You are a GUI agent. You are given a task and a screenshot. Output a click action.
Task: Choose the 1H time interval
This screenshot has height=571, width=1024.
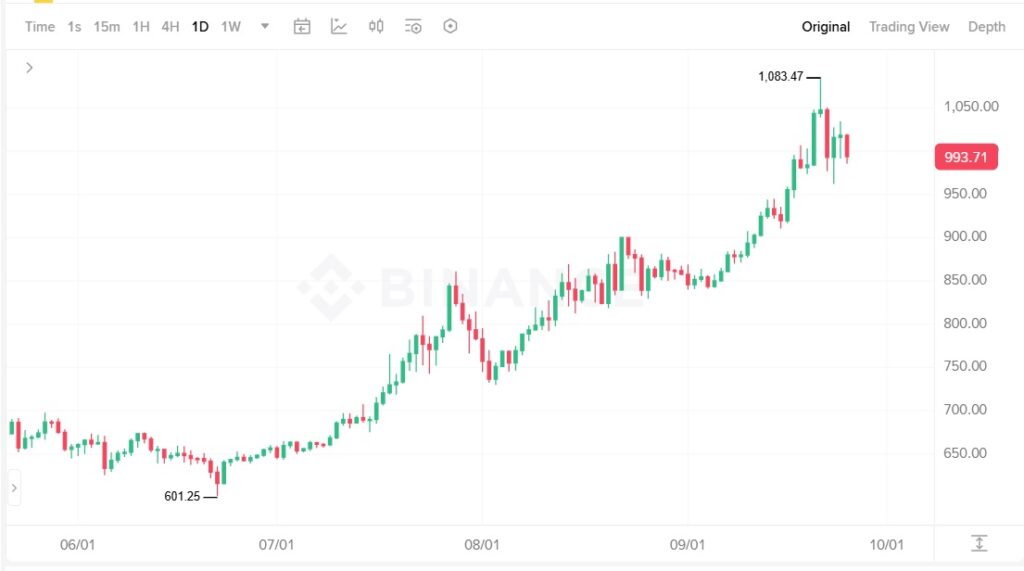[141, 27]
